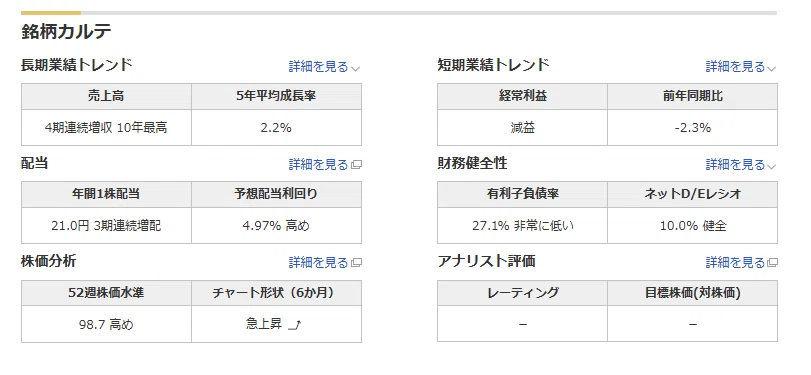Click the 4期連続増収 10年最高 cell

(106, 128)
